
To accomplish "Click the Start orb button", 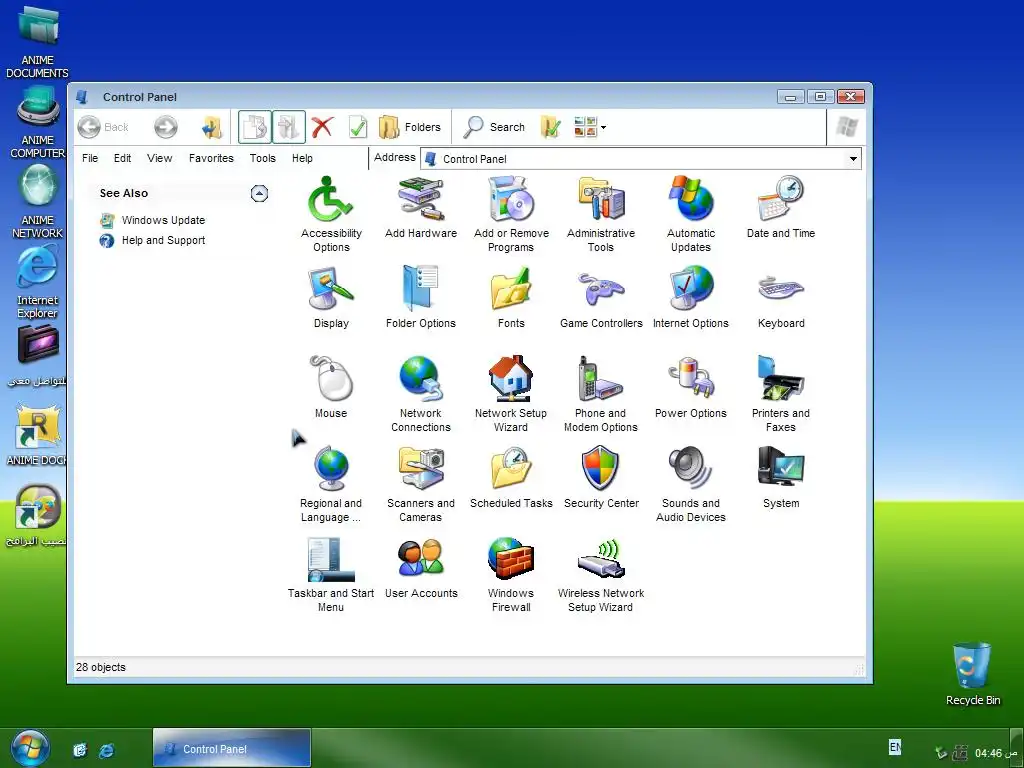I will (29, 748).
